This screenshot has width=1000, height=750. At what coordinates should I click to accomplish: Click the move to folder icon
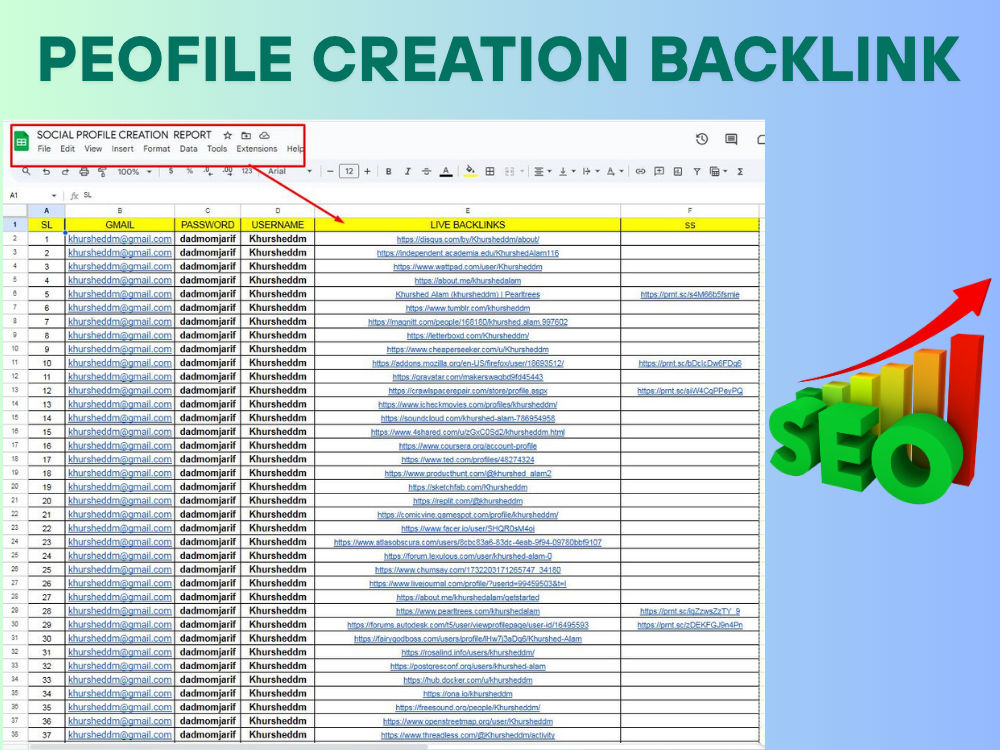pos(246,135)
